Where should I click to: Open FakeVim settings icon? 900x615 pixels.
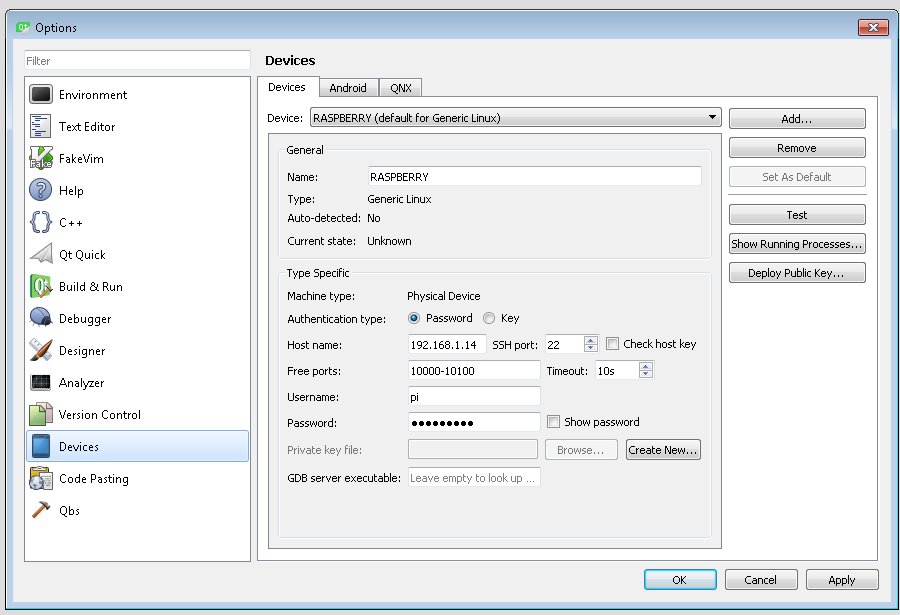[x=41, y=158]
